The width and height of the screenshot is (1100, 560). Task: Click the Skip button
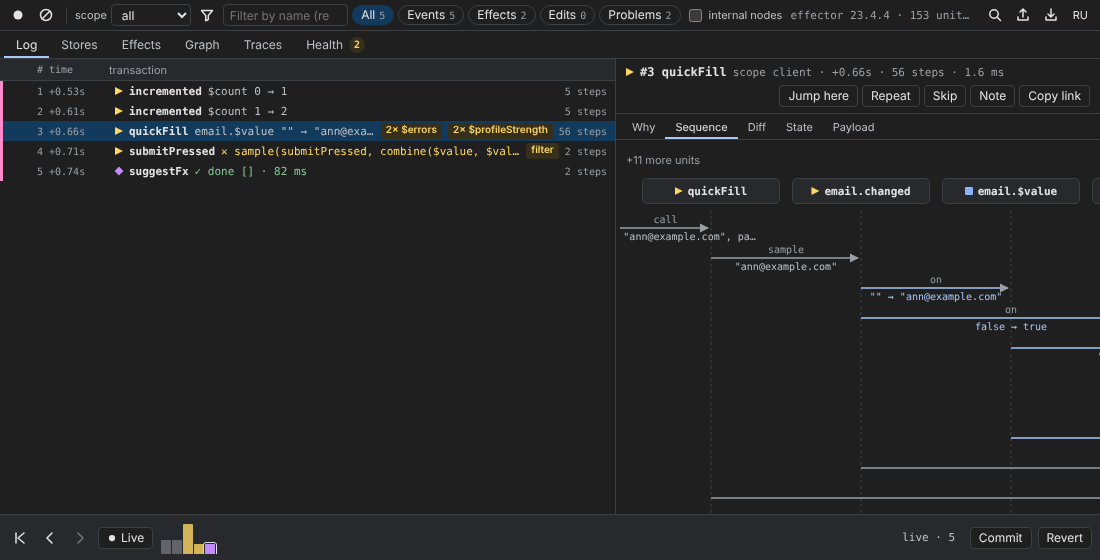coord(944,96)
